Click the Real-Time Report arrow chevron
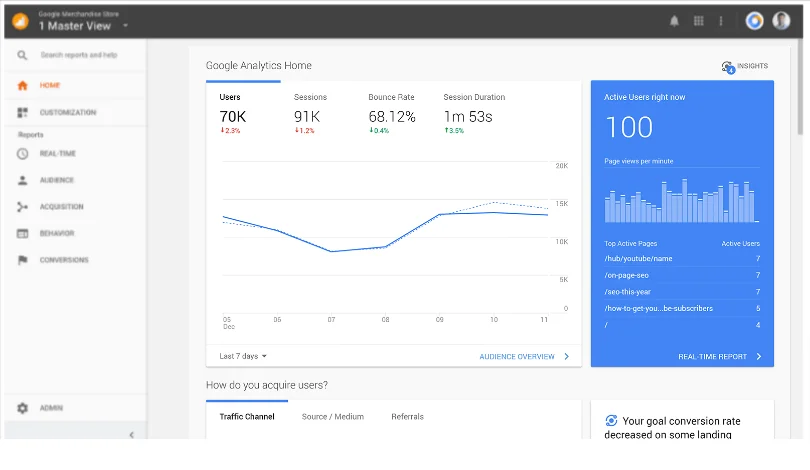Image resolution: width=810 pixels, height=470 pixels. pos(759,356)
